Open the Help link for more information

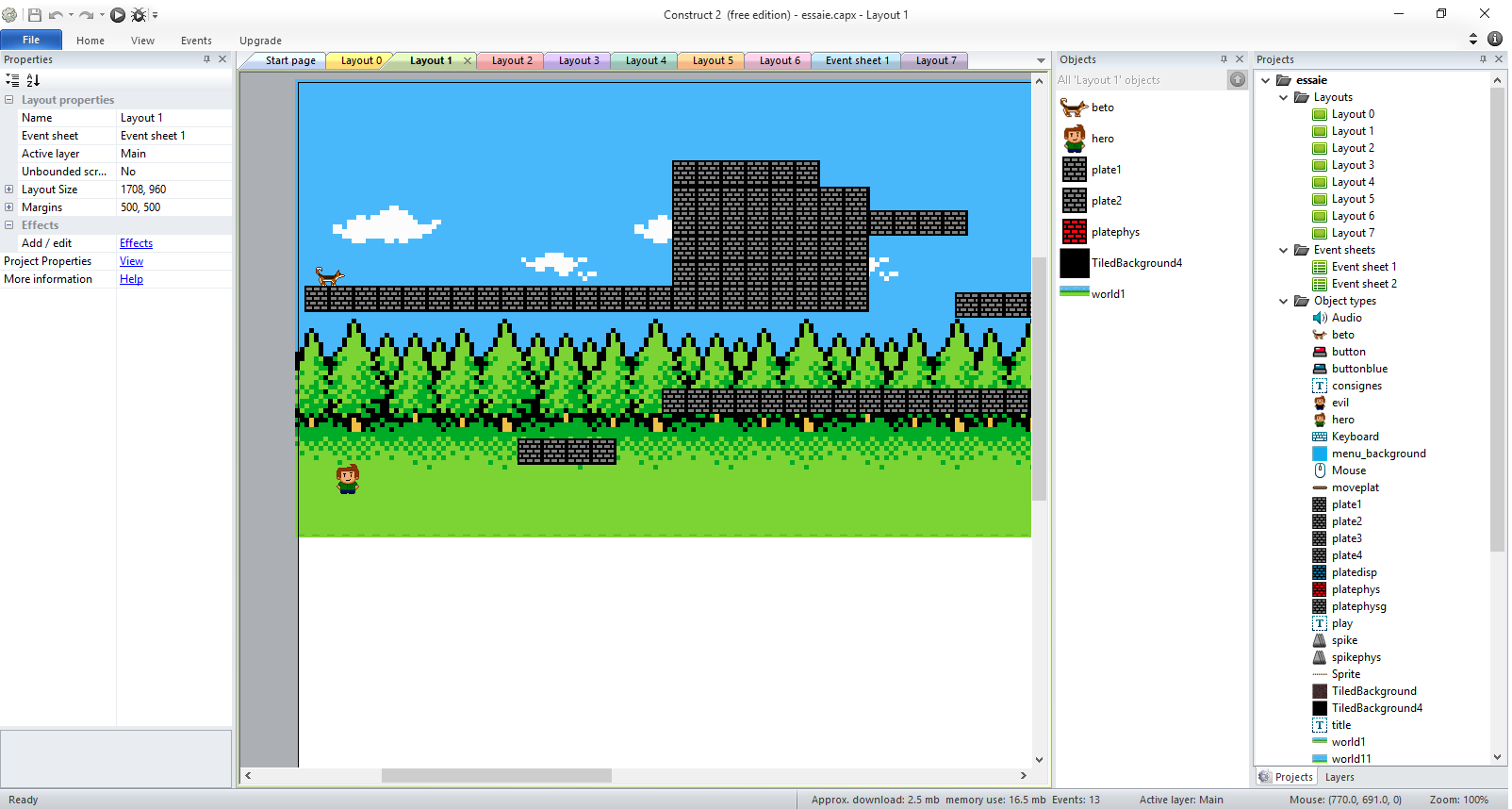[131, 279]
